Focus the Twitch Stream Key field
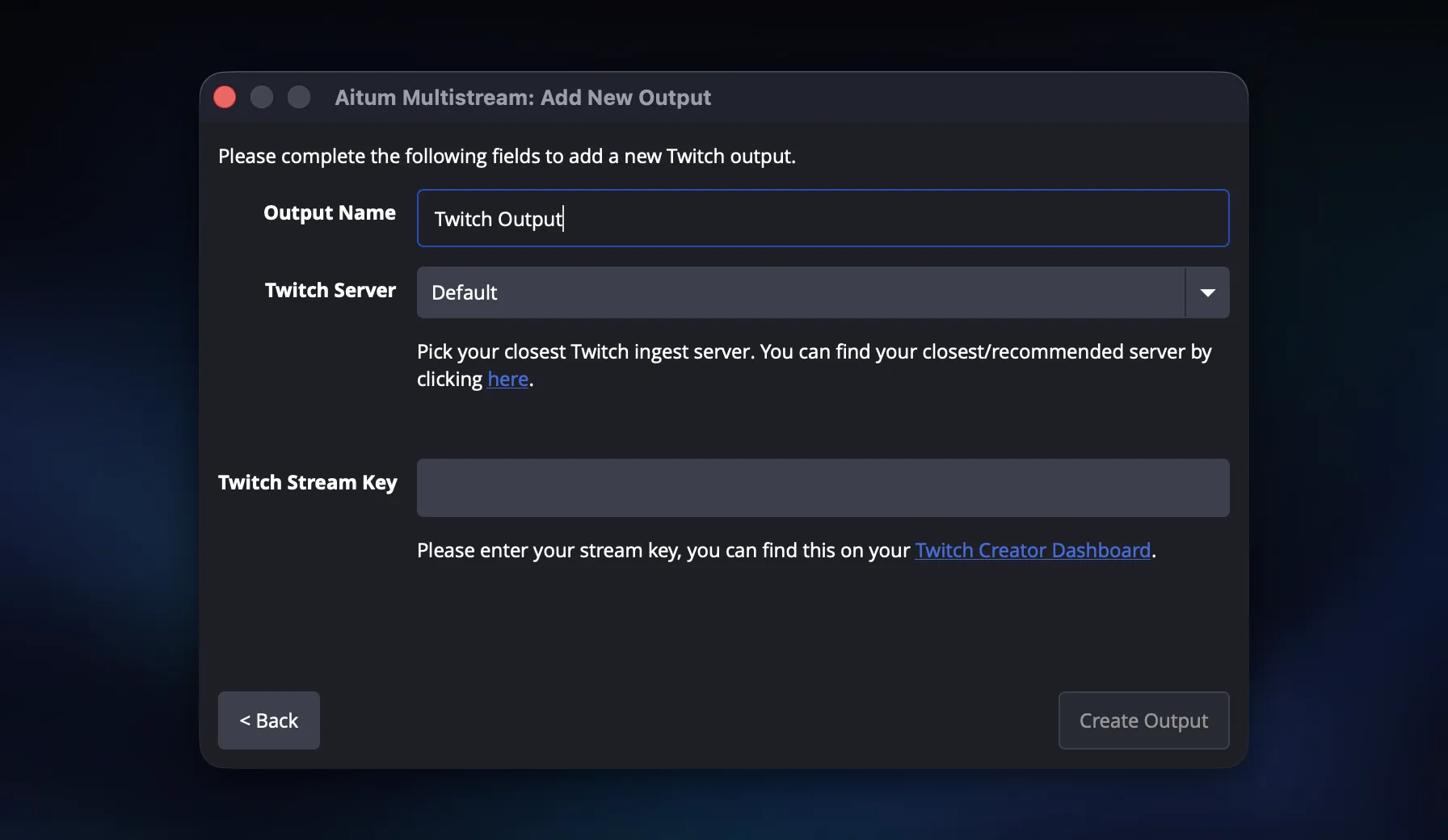 tap(823, 488)
